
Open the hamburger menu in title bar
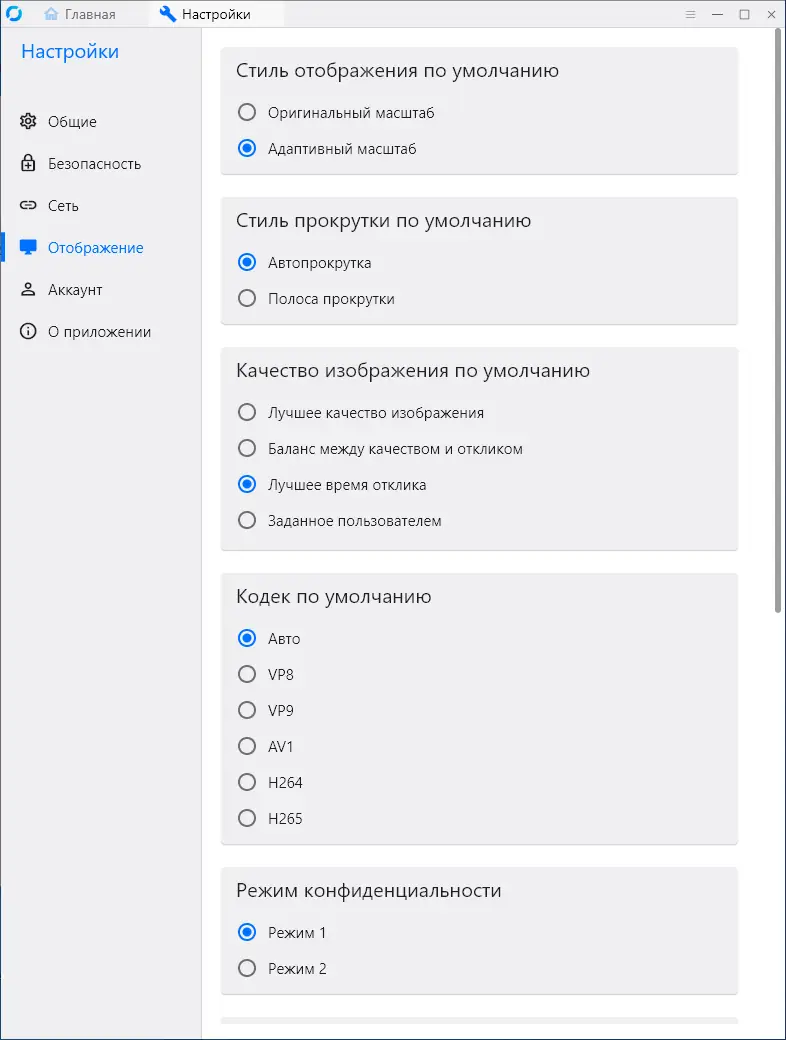coord(690,14)
